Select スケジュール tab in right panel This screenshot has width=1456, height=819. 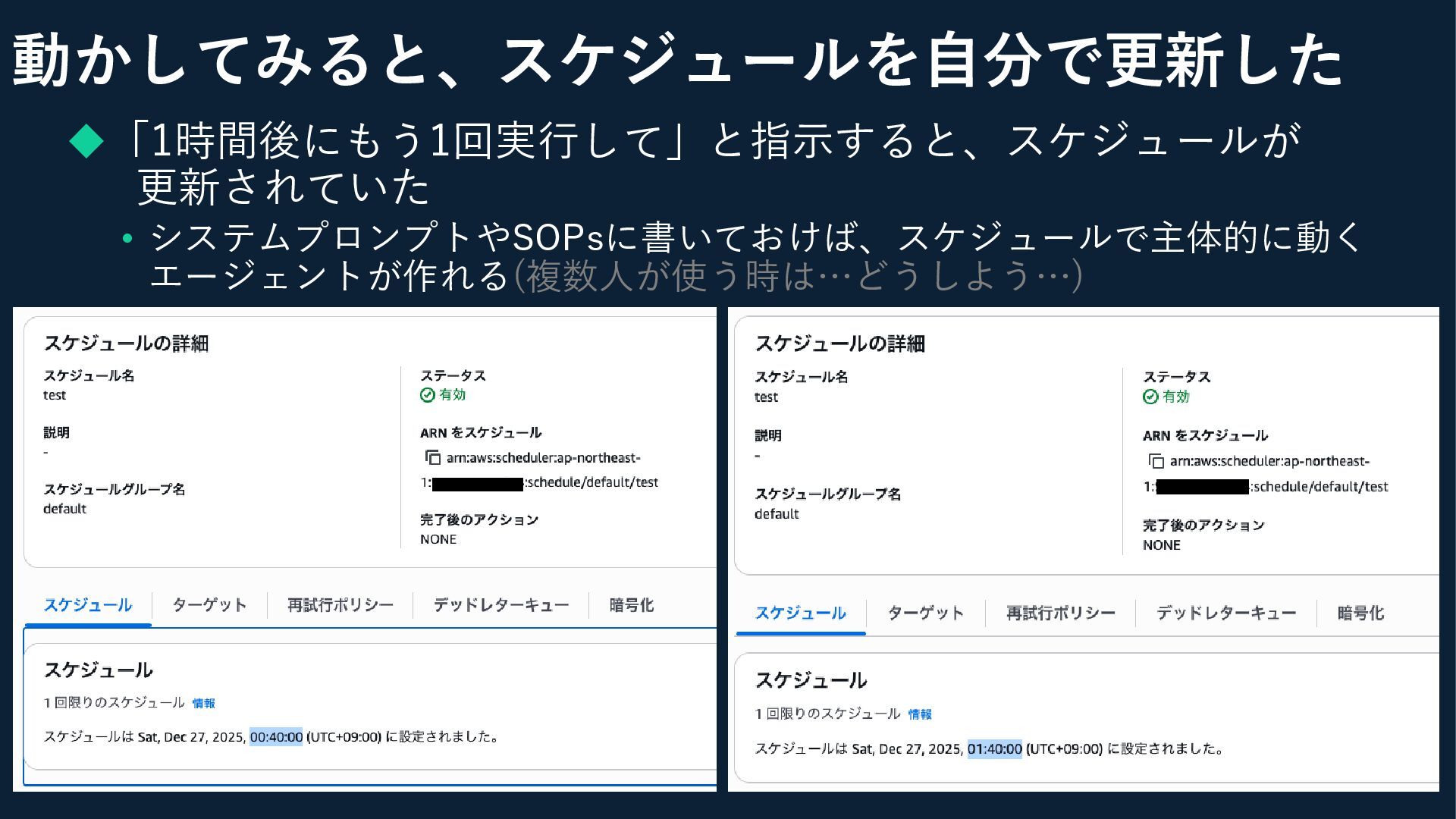(x=800, y=613)
